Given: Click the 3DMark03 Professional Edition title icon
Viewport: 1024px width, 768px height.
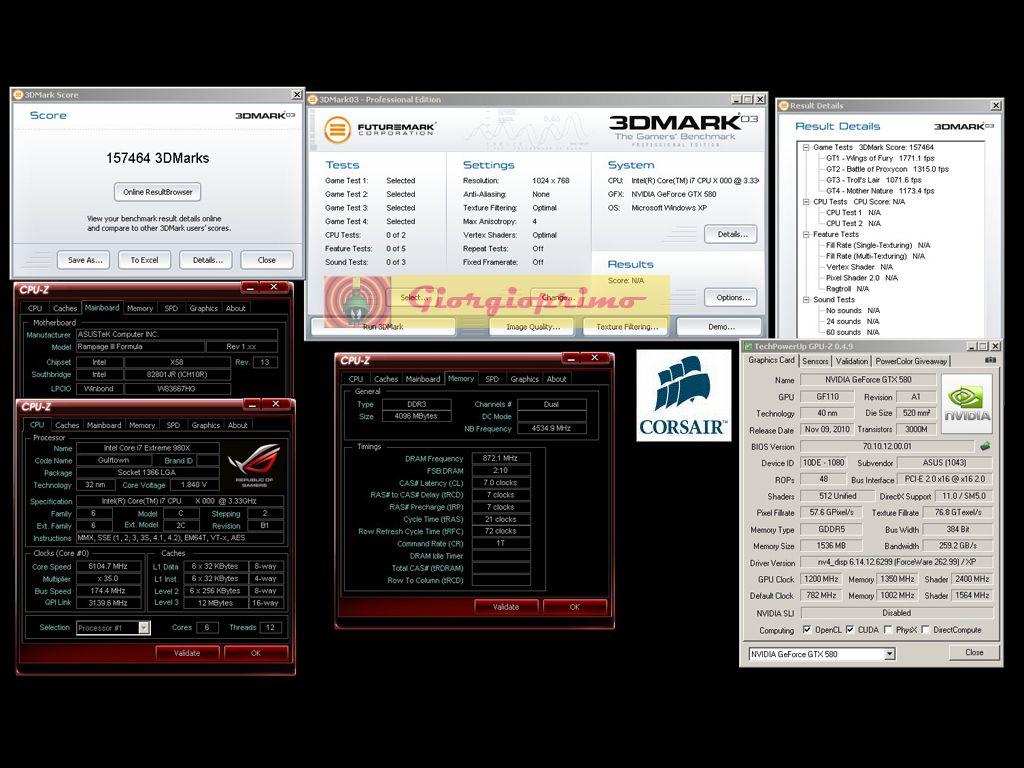Looking at the screenshot, I should coord(313,99).
